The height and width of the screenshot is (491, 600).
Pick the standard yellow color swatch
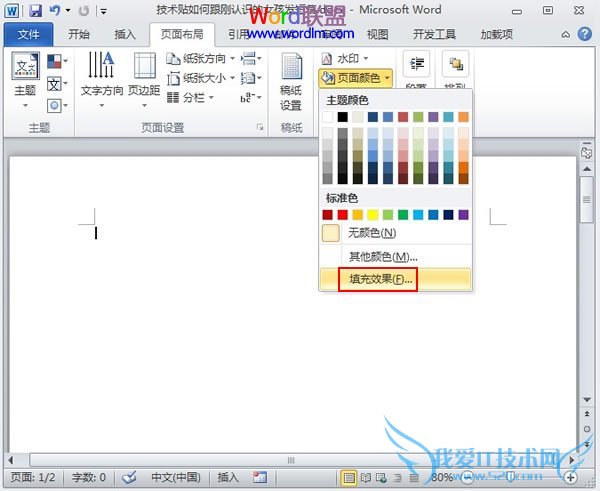pos(373,215)
